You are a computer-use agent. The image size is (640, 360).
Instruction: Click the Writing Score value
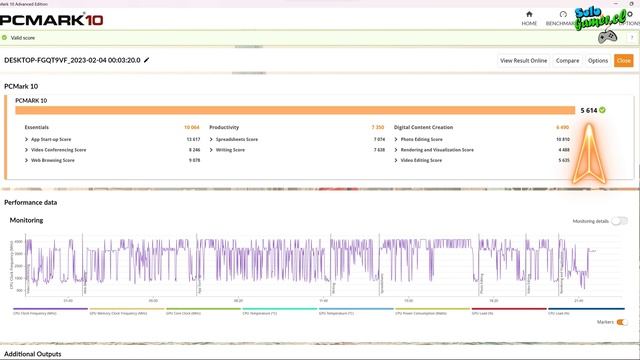coord(379,150)
